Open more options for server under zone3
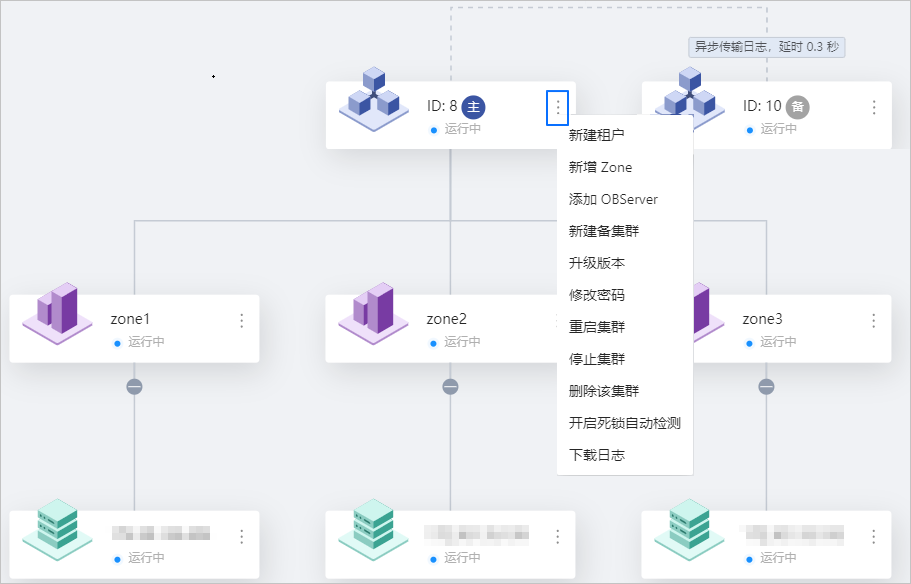This screenshot has width=911, height=584. tap(874, 537)
